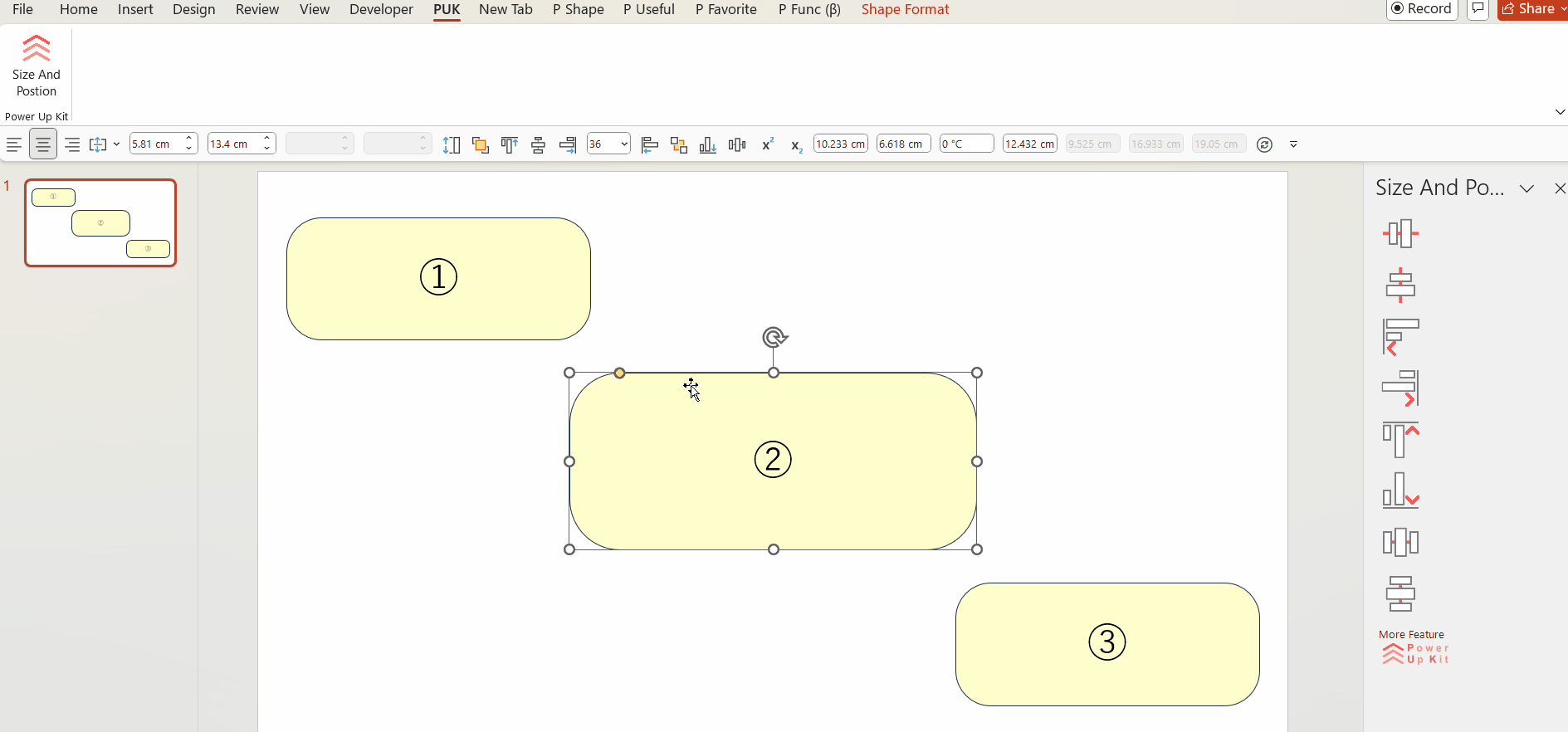Click the superscript x² toolbar icon
Image resolution: width=1568 pixels, height=732 pixels.
click(x=768, y=144)
